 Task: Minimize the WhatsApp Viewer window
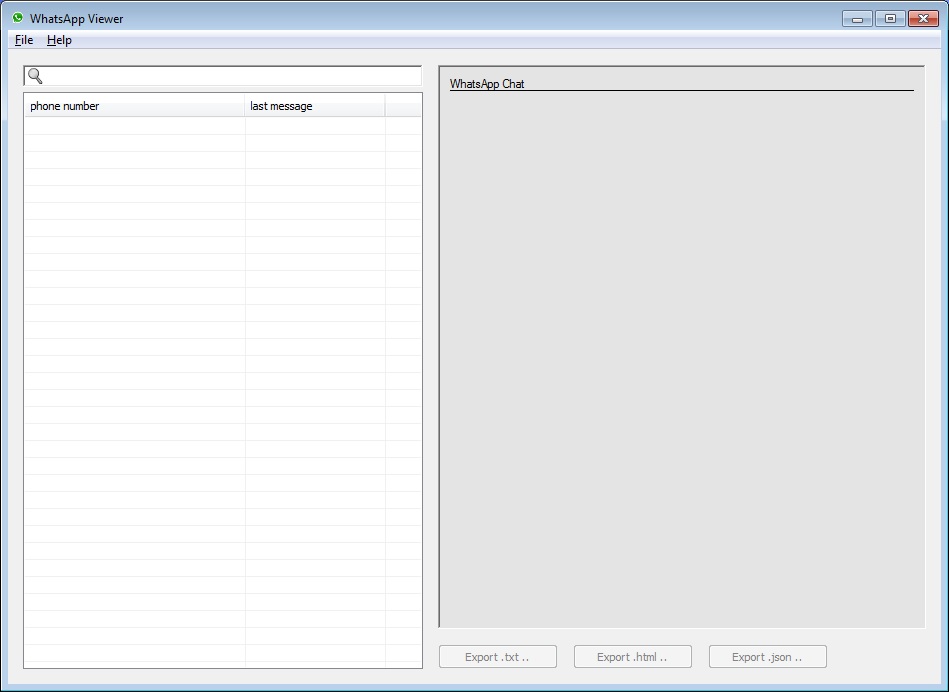(x=857, y=19)
